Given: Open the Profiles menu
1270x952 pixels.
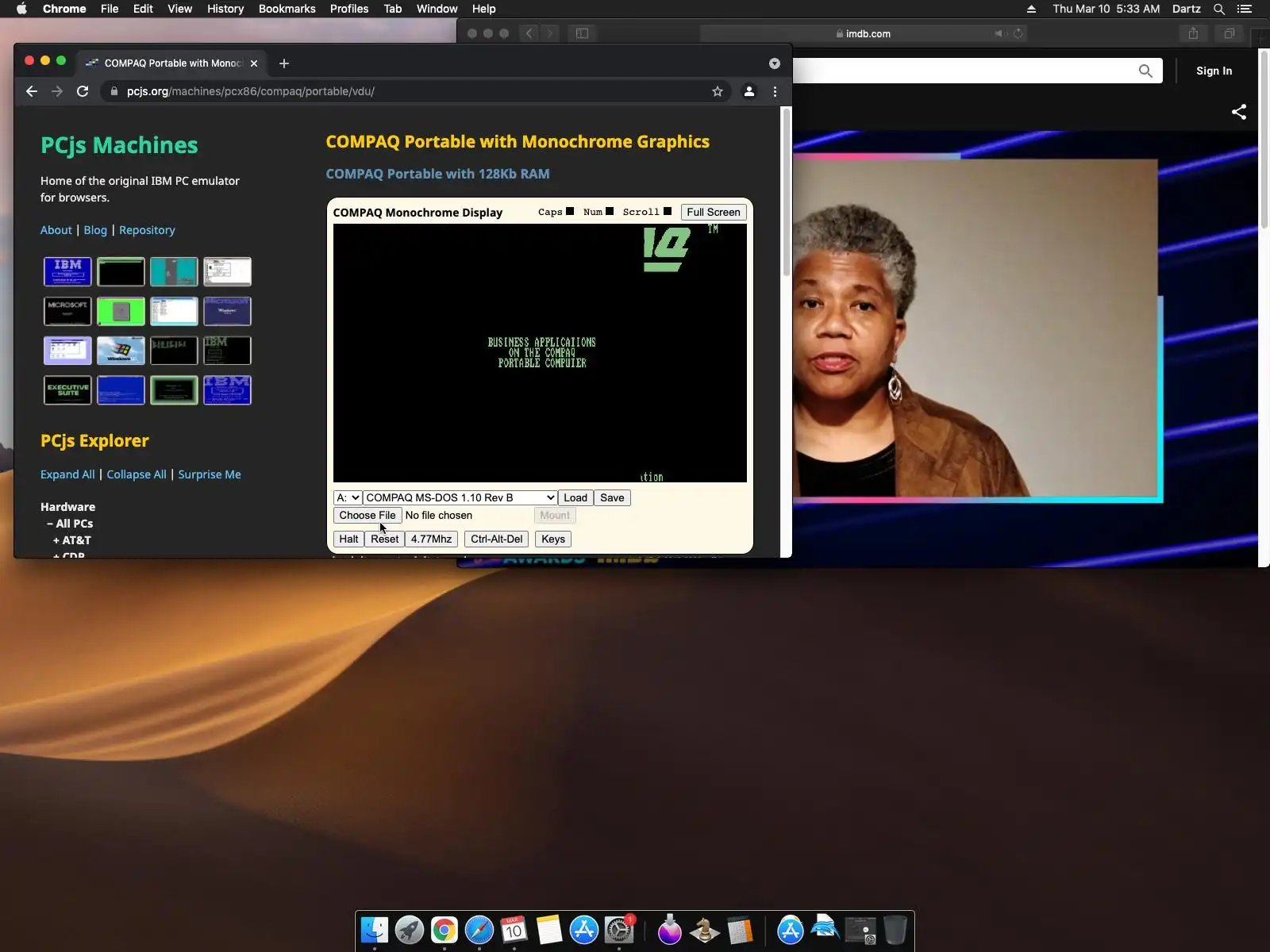Looking at the screenshot, I should coord(349,9).
